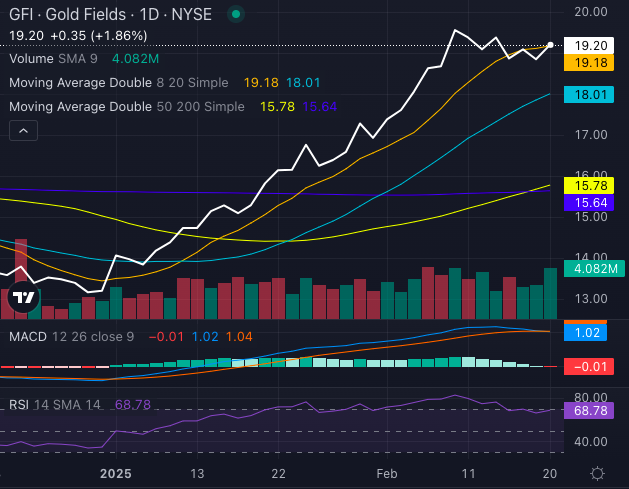Click the 19.20 current price tag

click(589, 45)
